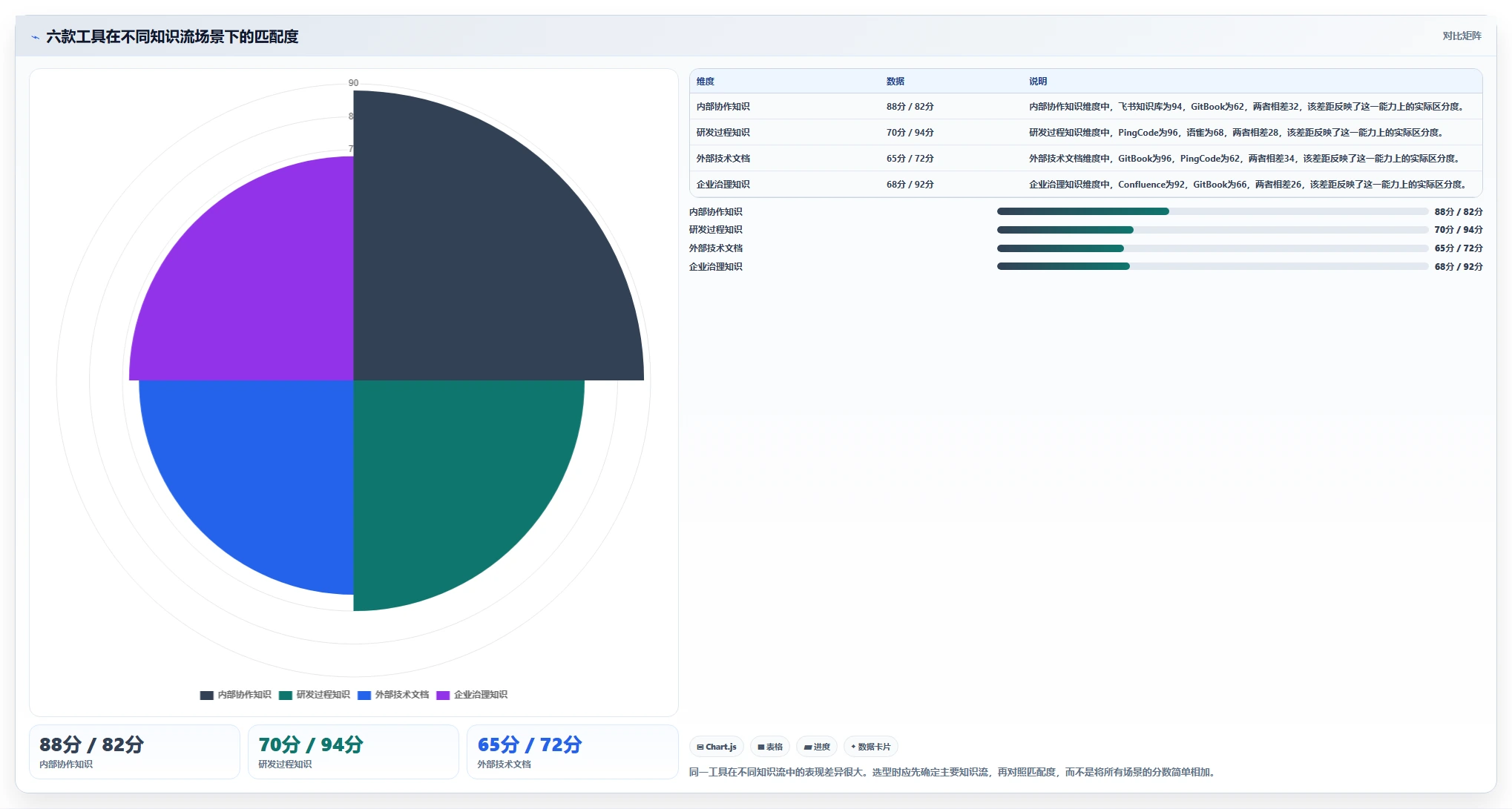This screenshot has height=809, width=1512.
Task: Click 企业治理知识 label beside progress bar
Action: click(716, 267)
